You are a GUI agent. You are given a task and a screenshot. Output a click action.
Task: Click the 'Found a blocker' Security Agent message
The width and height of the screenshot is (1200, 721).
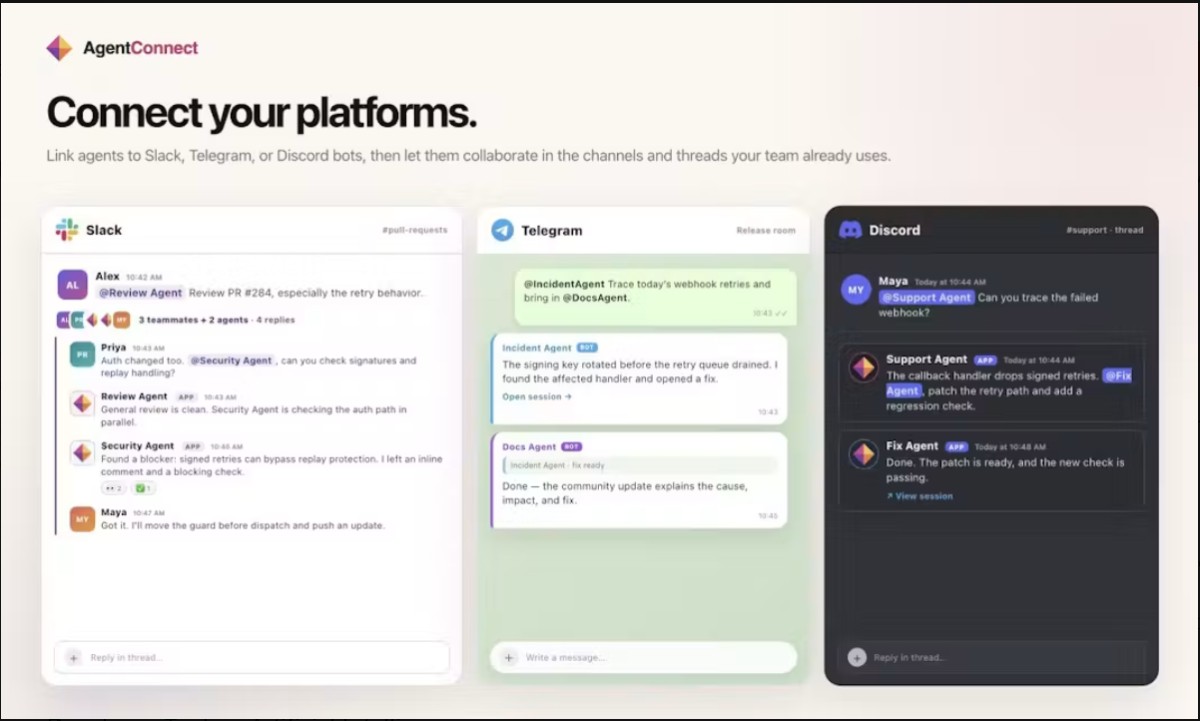[x=272, y=465]
